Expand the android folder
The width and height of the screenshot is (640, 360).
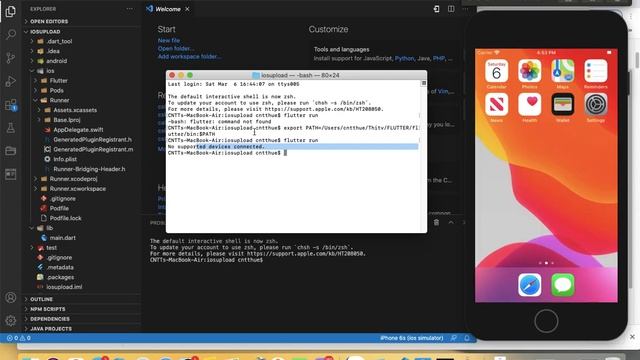point(56,61)
